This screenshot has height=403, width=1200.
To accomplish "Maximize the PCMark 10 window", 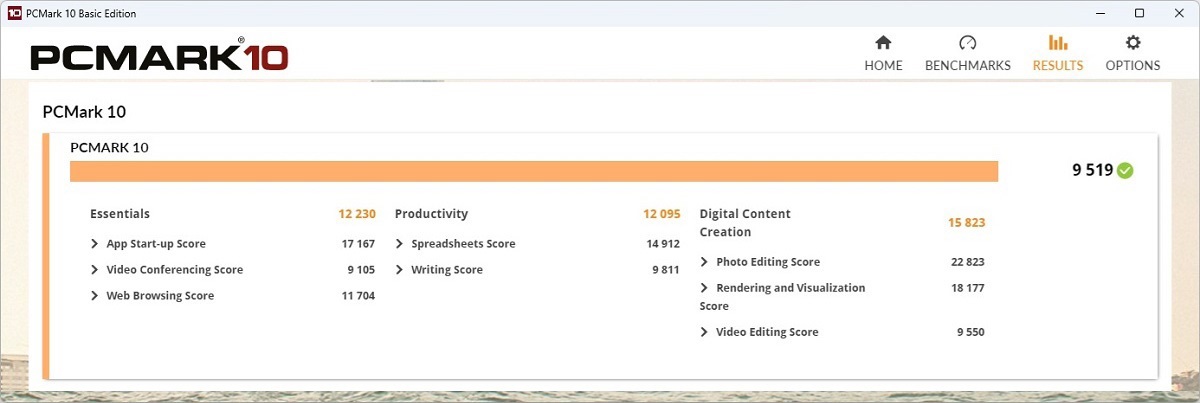I will tap(1139, 13).
